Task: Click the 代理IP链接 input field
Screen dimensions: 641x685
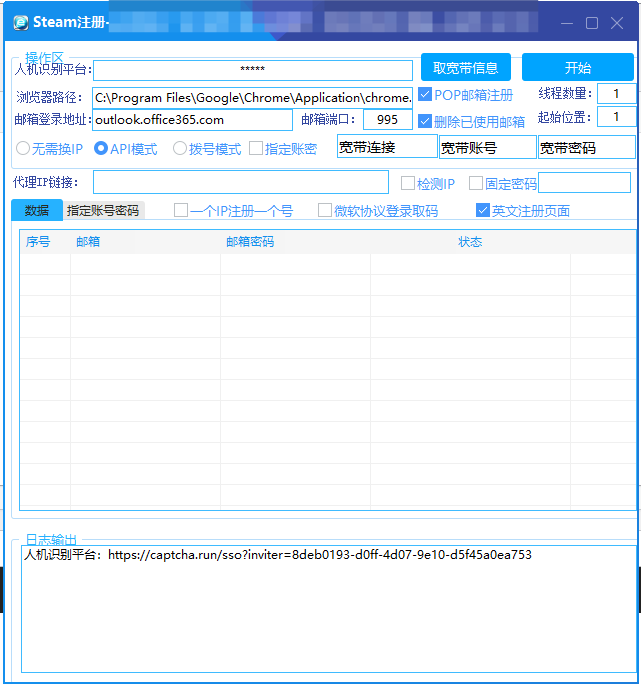Action: [240, 182]
